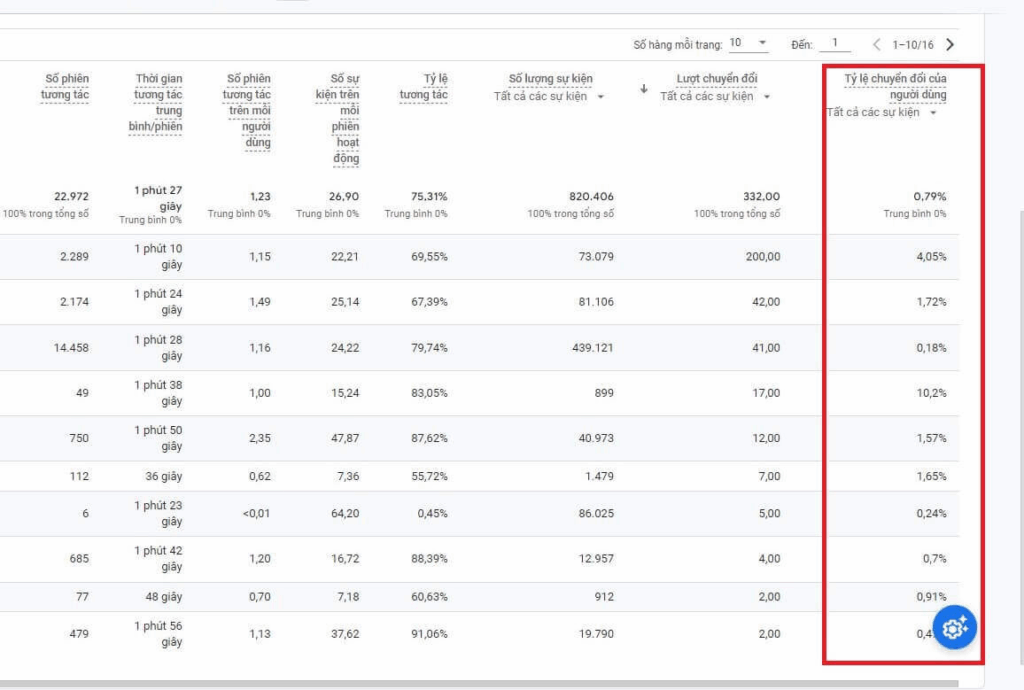Click the horizontal scrollbar below the table

(x=480, y=684)
